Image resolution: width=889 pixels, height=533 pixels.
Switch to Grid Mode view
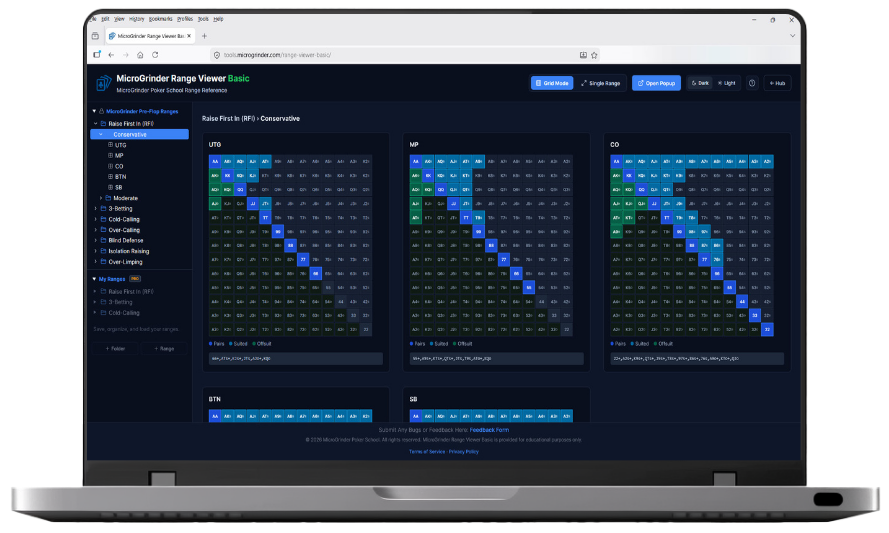pyautogui.click(x=552, y=83)
